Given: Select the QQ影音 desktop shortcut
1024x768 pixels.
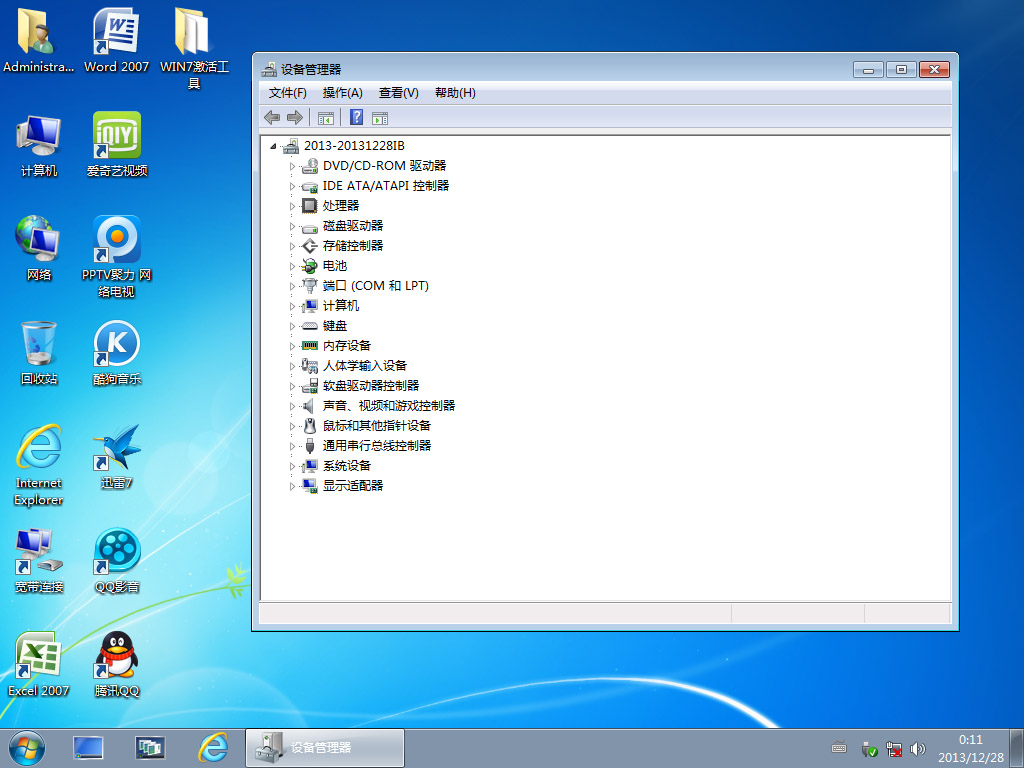Looking at the screenshot, I should coord(117,560).
